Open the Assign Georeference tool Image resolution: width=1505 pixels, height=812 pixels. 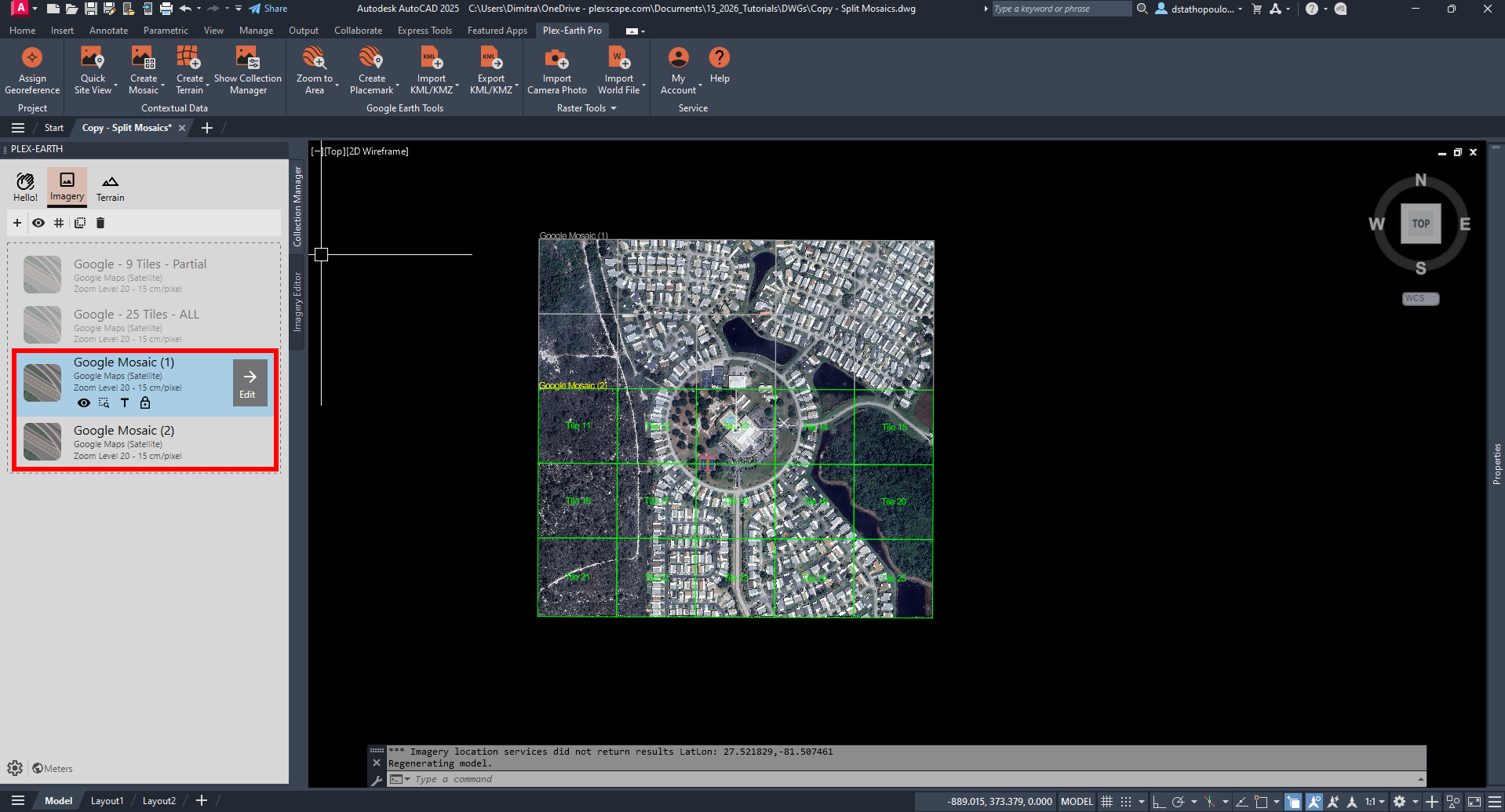pyautogui.click(x=32, y=69)
